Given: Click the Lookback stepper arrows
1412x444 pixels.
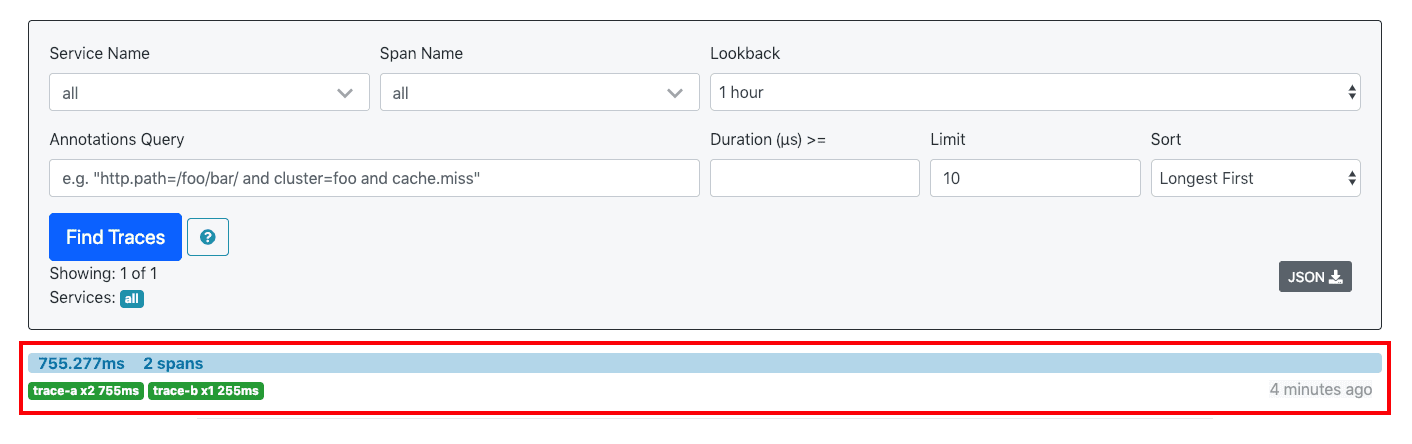Looking at the screenshot, I should pyautogui.click(x=1353, y=92).
